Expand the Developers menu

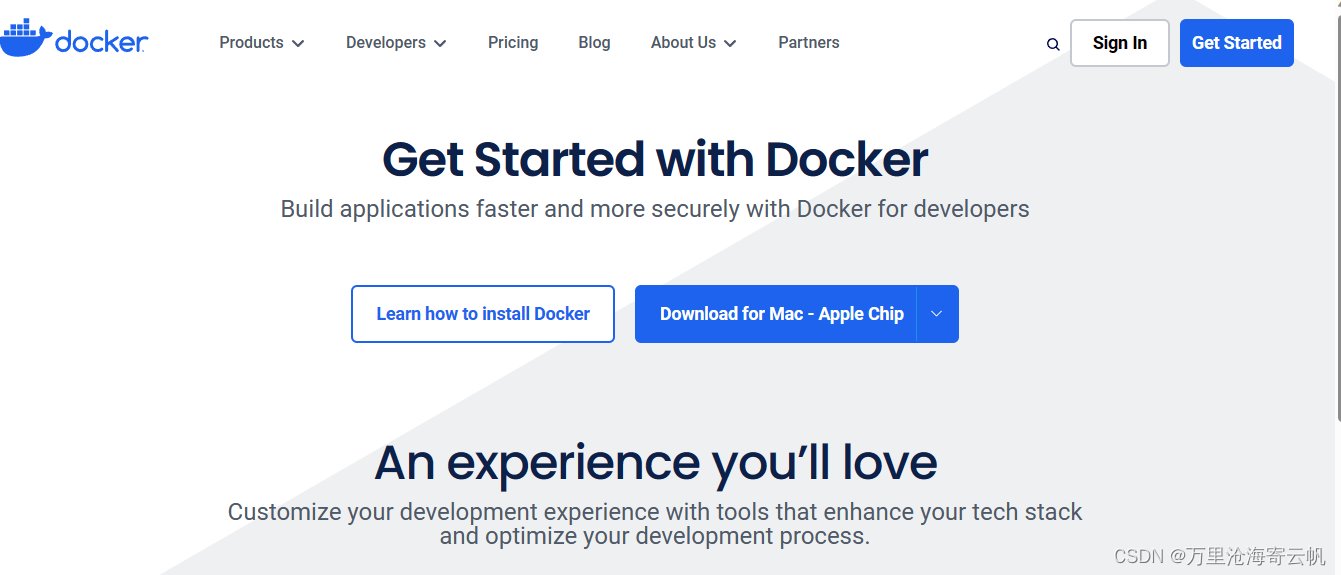[x=396, y=43]
